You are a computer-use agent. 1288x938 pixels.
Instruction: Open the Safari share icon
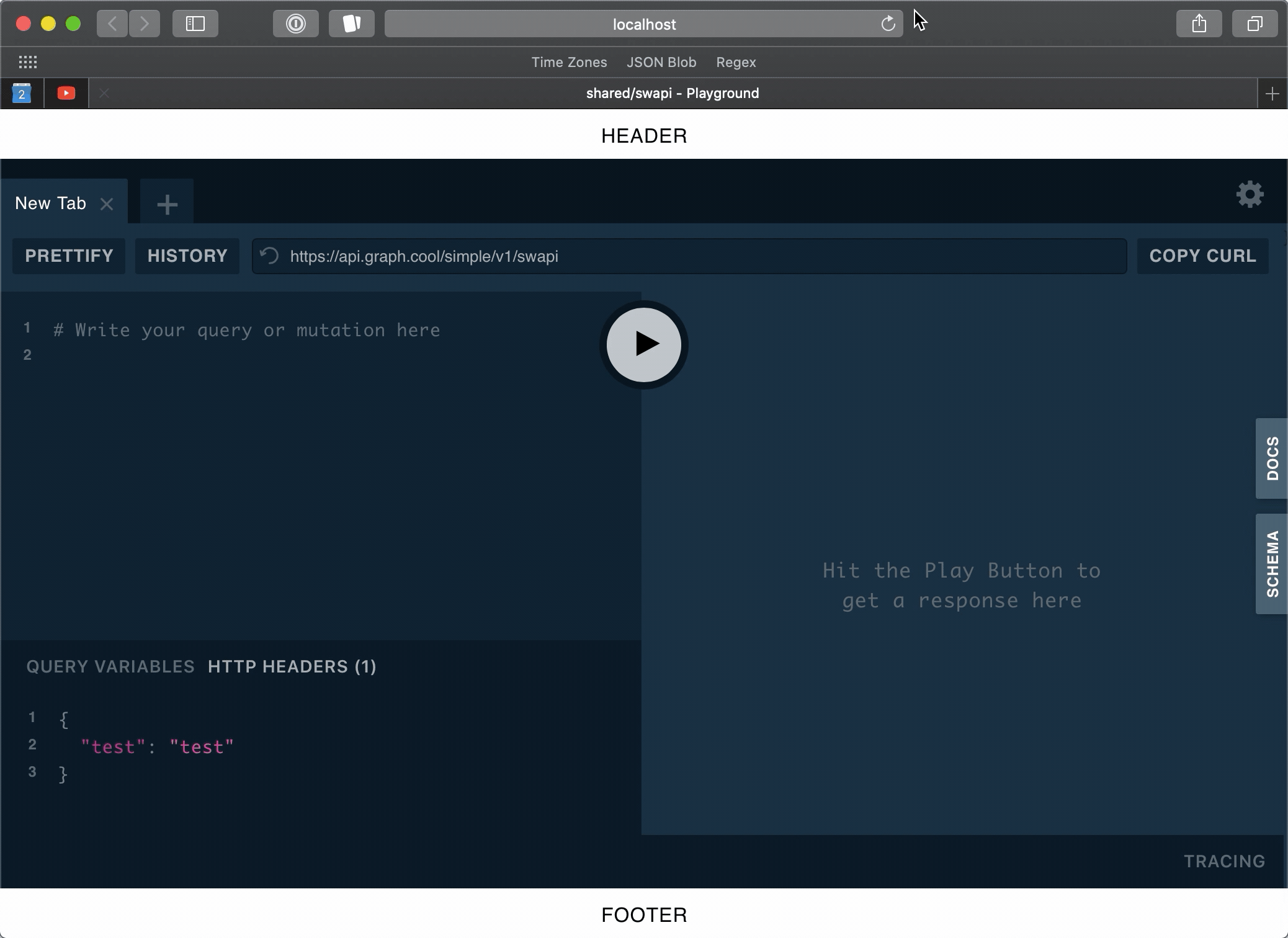point(1199,24)
